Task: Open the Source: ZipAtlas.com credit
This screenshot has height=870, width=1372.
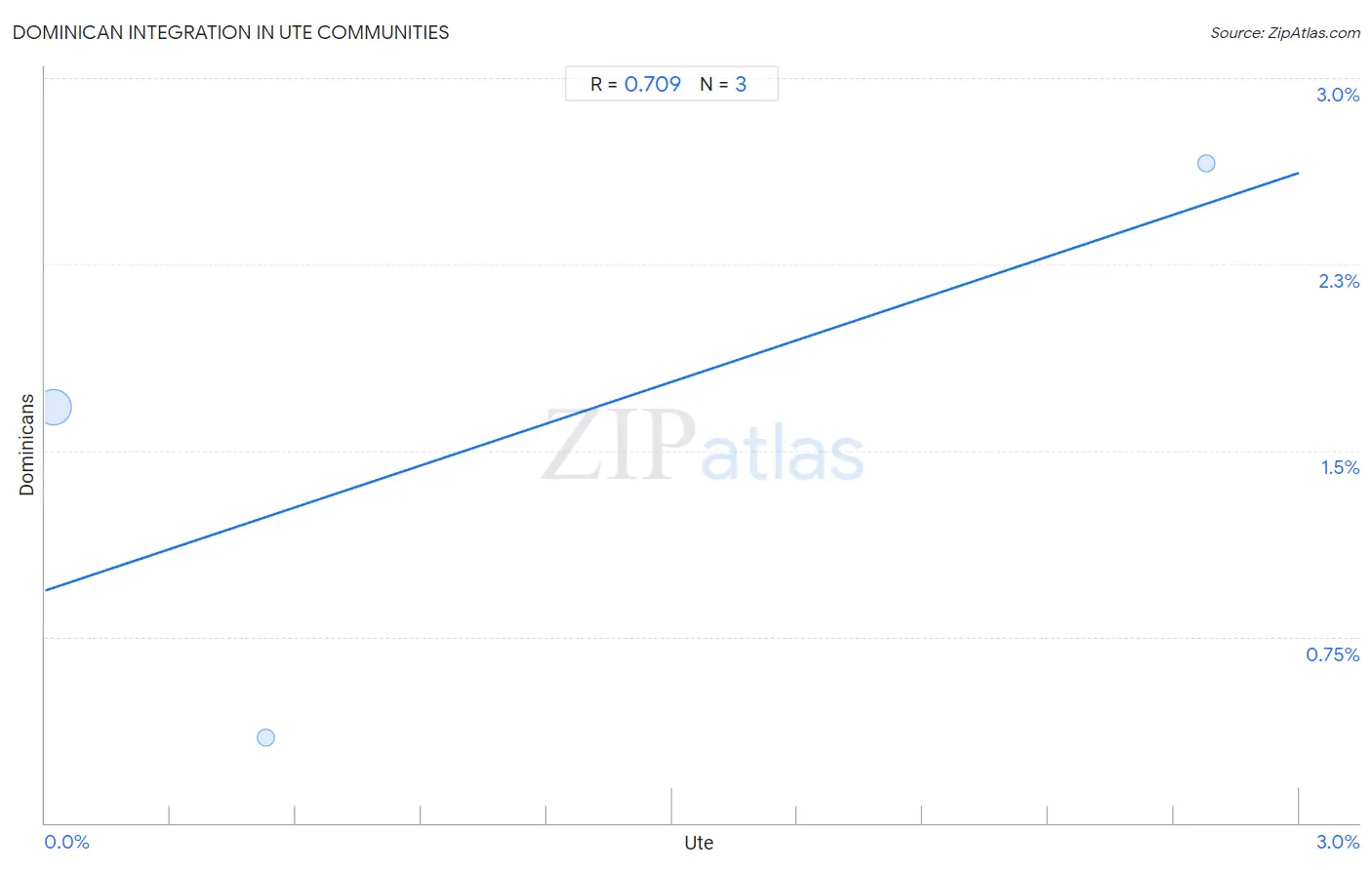Action: [x=1285, y=32]
